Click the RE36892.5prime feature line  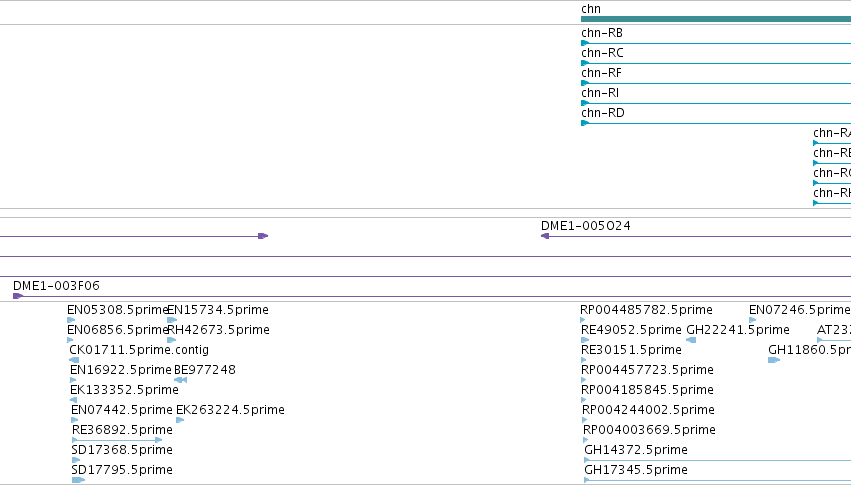tap(117, 440)
